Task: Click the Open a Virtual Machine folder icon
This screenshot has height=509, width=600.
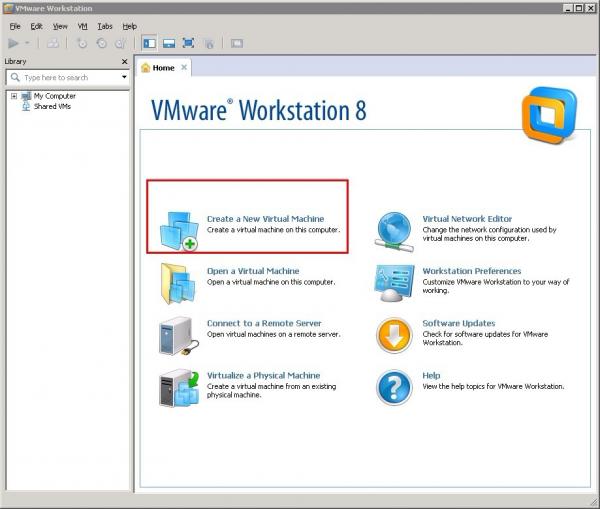Action: [x=178, y=284]
